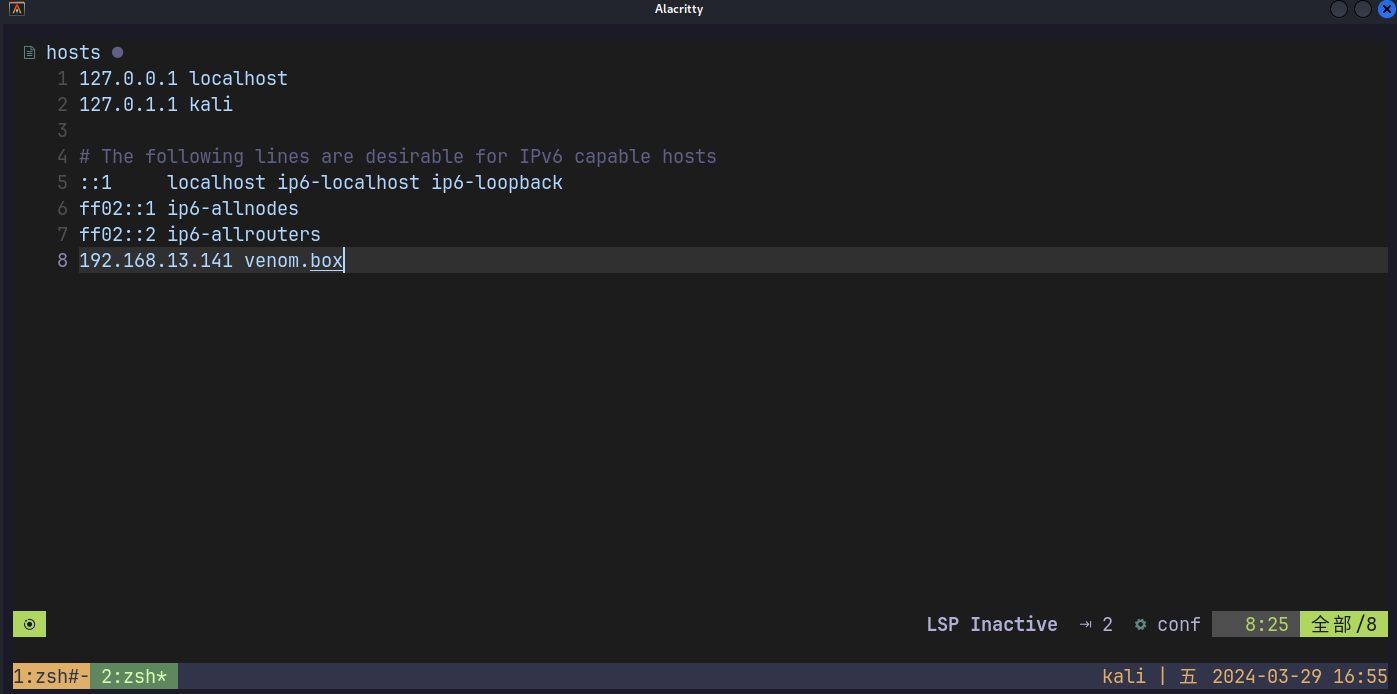Screen dimensions: 1397x694
Task: Click the LSP Inactive status label
Action: pos(991,625)
